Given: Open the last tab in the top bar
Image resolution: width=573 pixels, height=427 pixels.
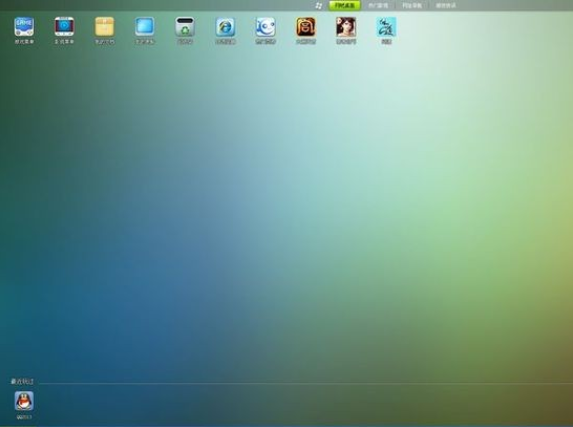Looking at the screenshot, I should tap(445, 5).
